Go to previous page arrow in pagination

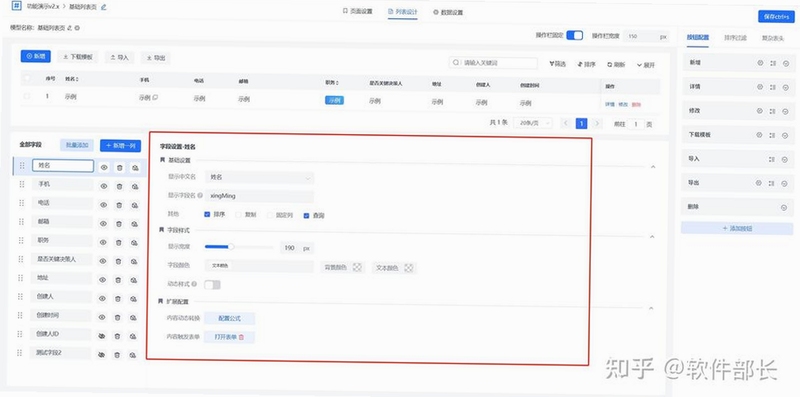(x=565, y=123)
